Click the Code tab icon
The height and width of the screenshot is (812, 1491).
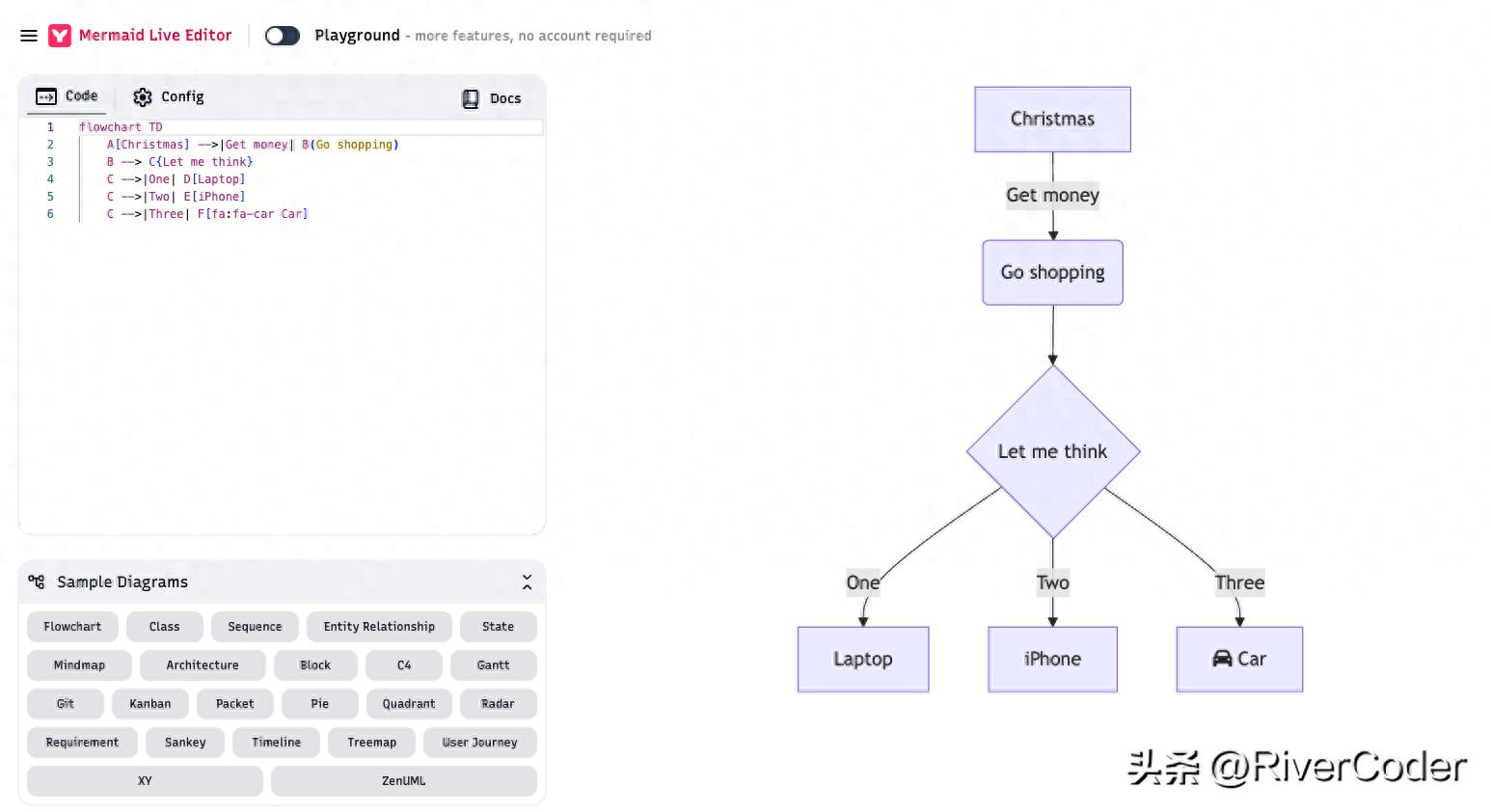click(46, 96)
